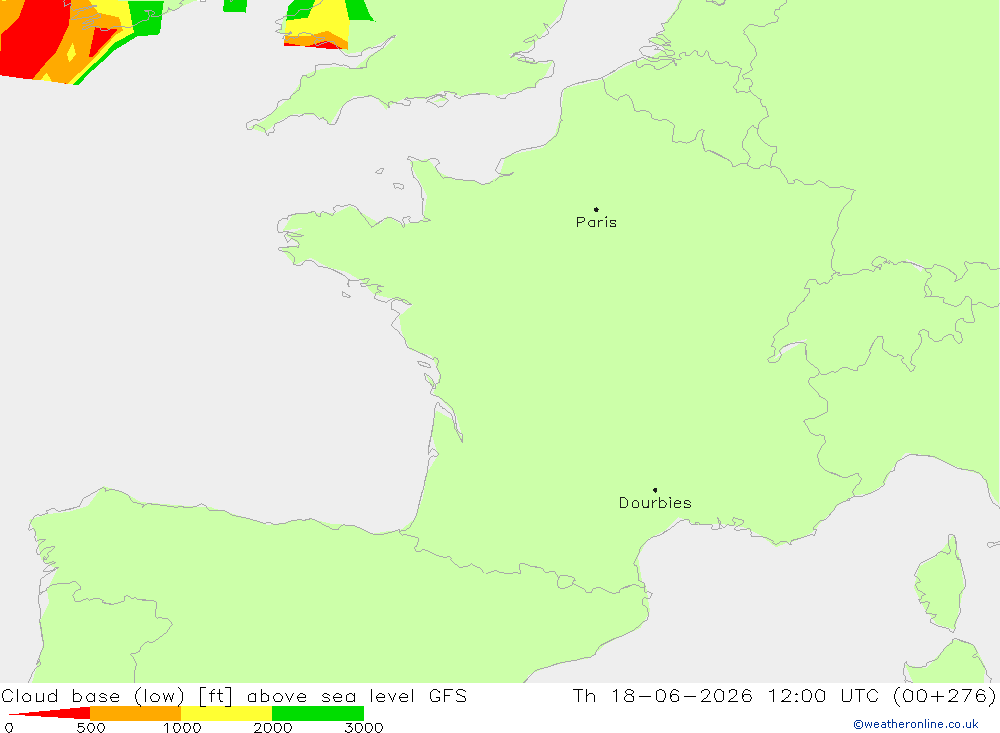Screen dimensions: 1000x733
Task: Click the legend value 1000
Action: [182, 728]
